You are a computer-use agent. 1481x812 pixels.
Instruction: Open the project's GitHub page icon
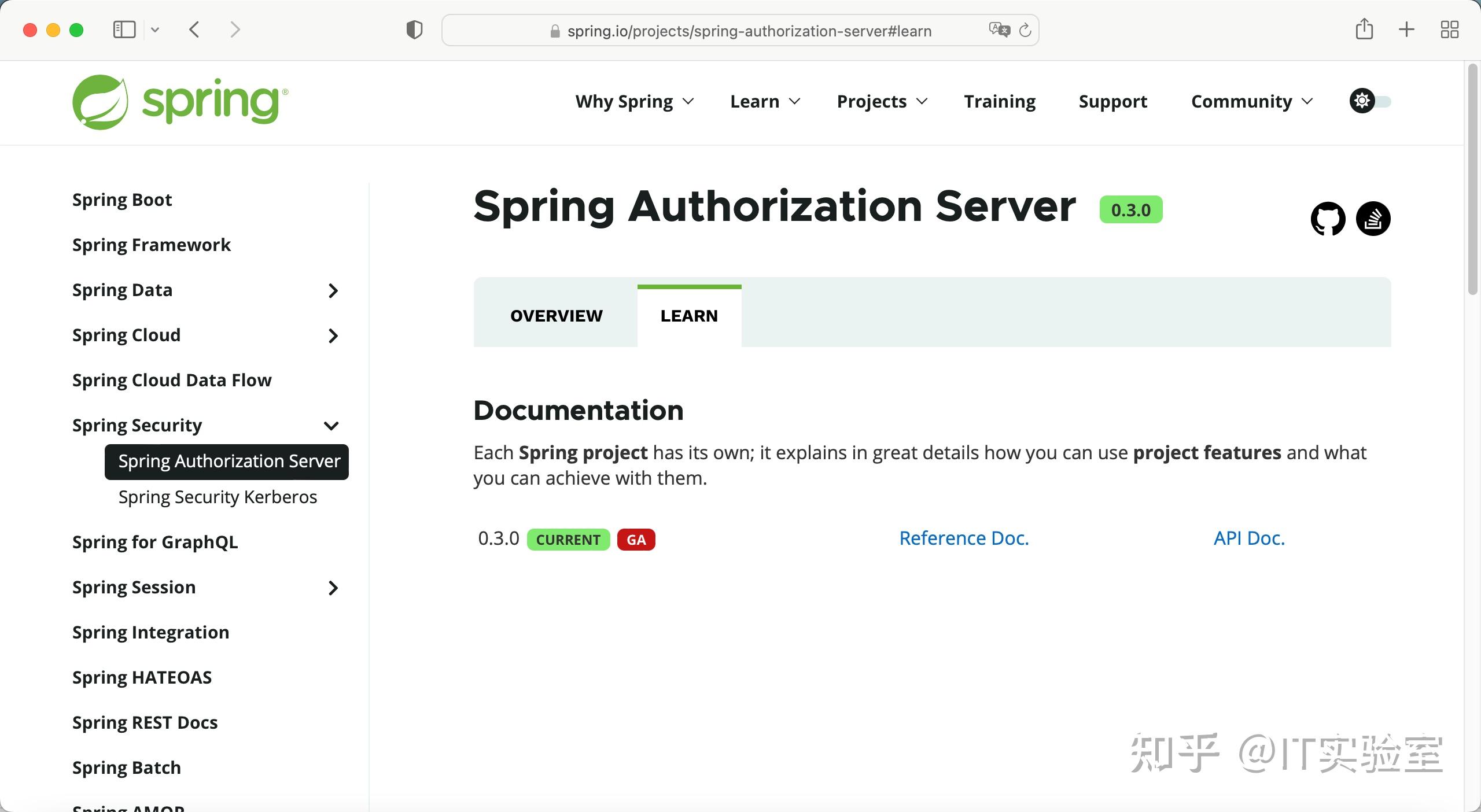click(1327, 219)
